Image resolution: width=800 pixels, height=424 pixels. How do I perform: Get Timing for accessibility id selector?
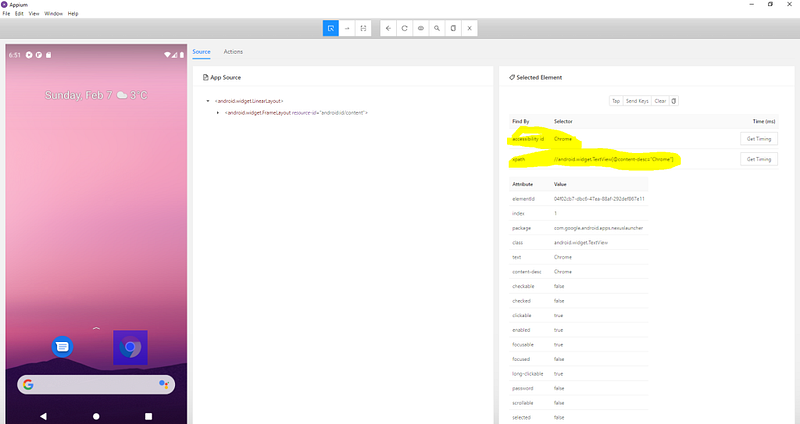[x=759, y=139]
